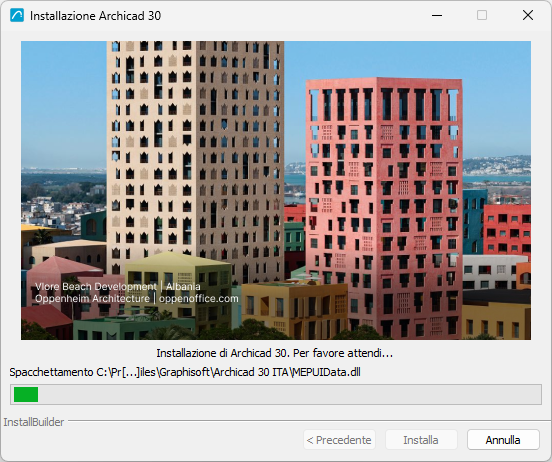Click the disabled Precedente button
This screenshot has height=462, width=552.
[x=339, y=439]
